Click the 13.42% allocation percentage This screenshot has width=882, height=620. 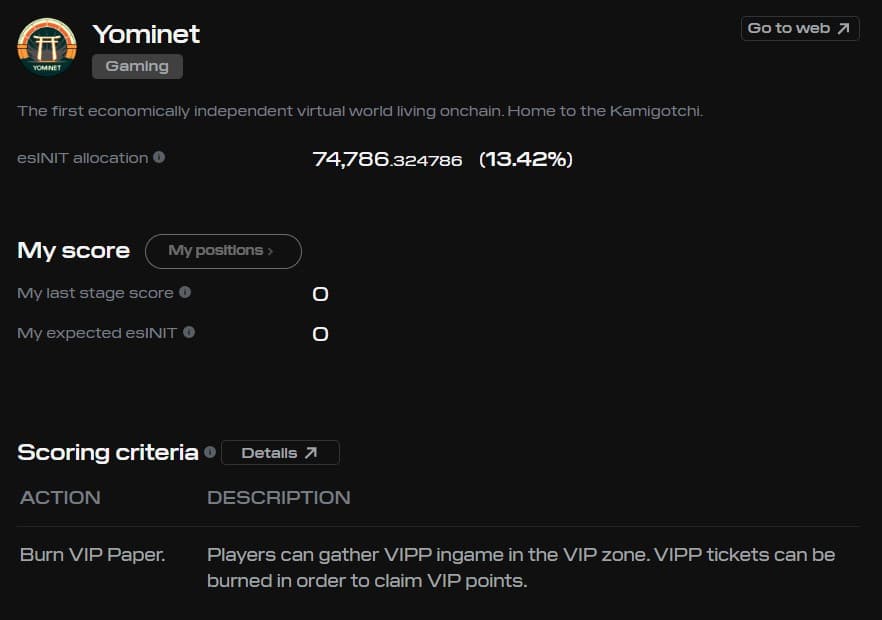click(525, 159)
